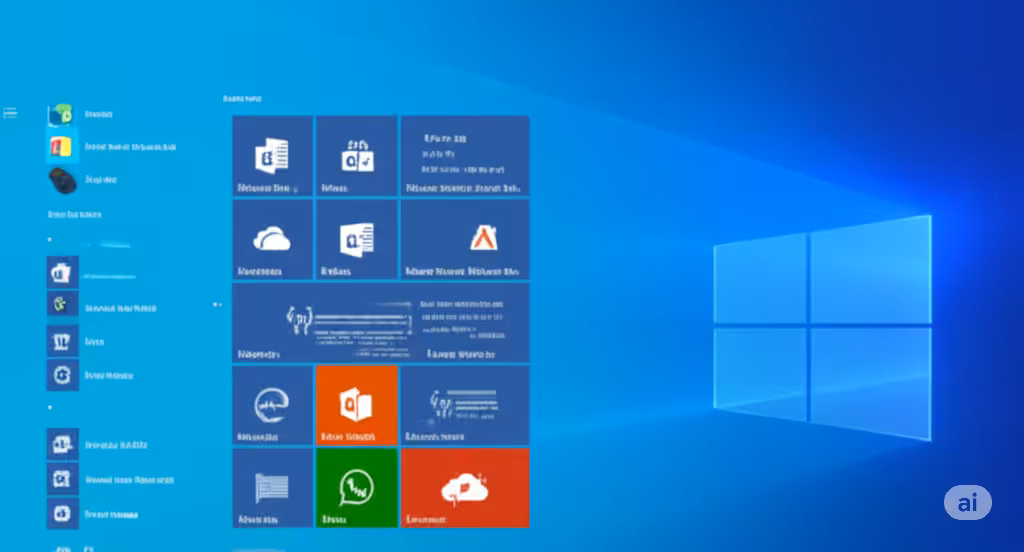Open the green and blue app-list icon

click(60, 114)
